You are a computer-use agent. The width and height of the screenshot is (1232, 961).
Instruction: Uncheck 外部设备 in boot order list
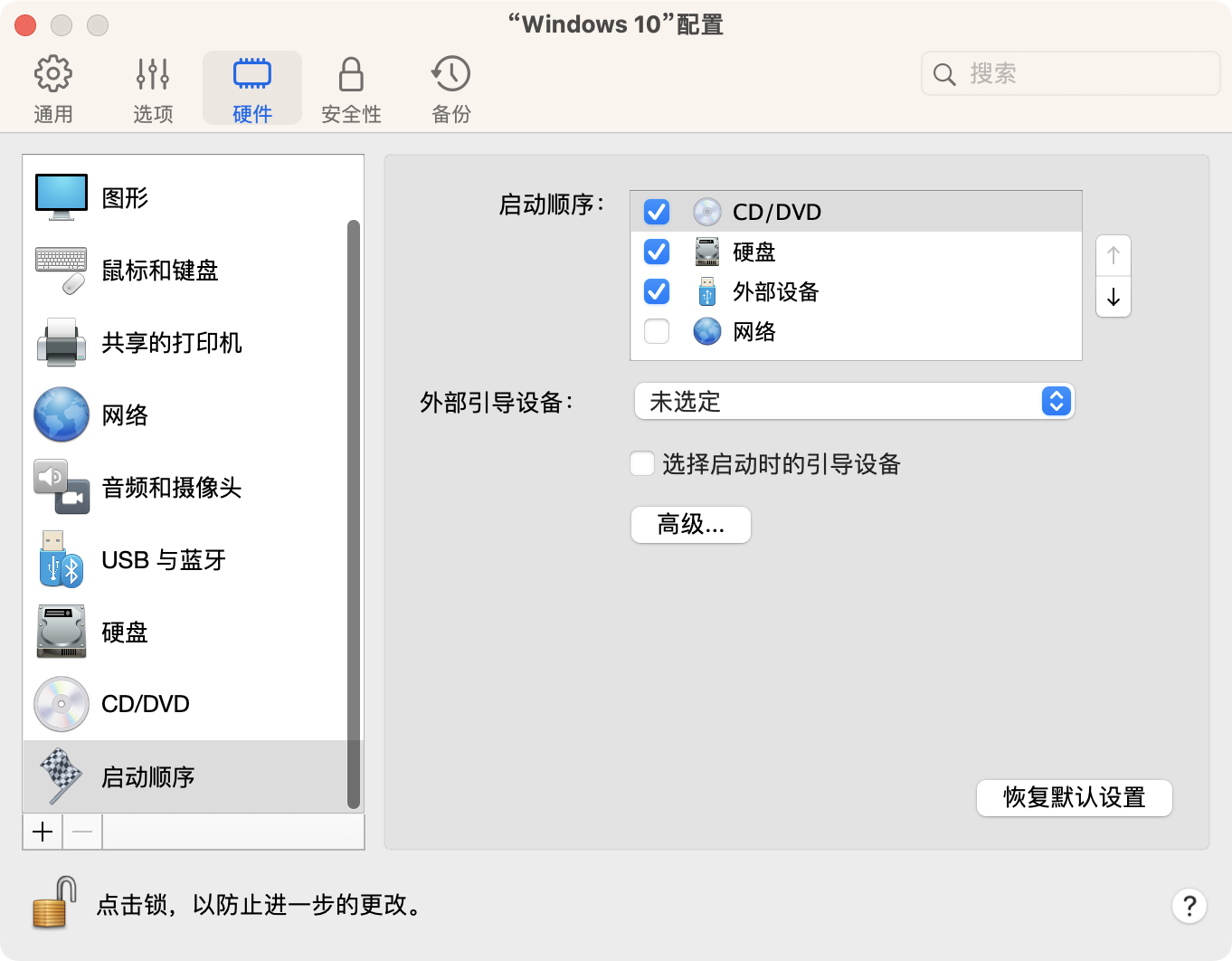657,291
